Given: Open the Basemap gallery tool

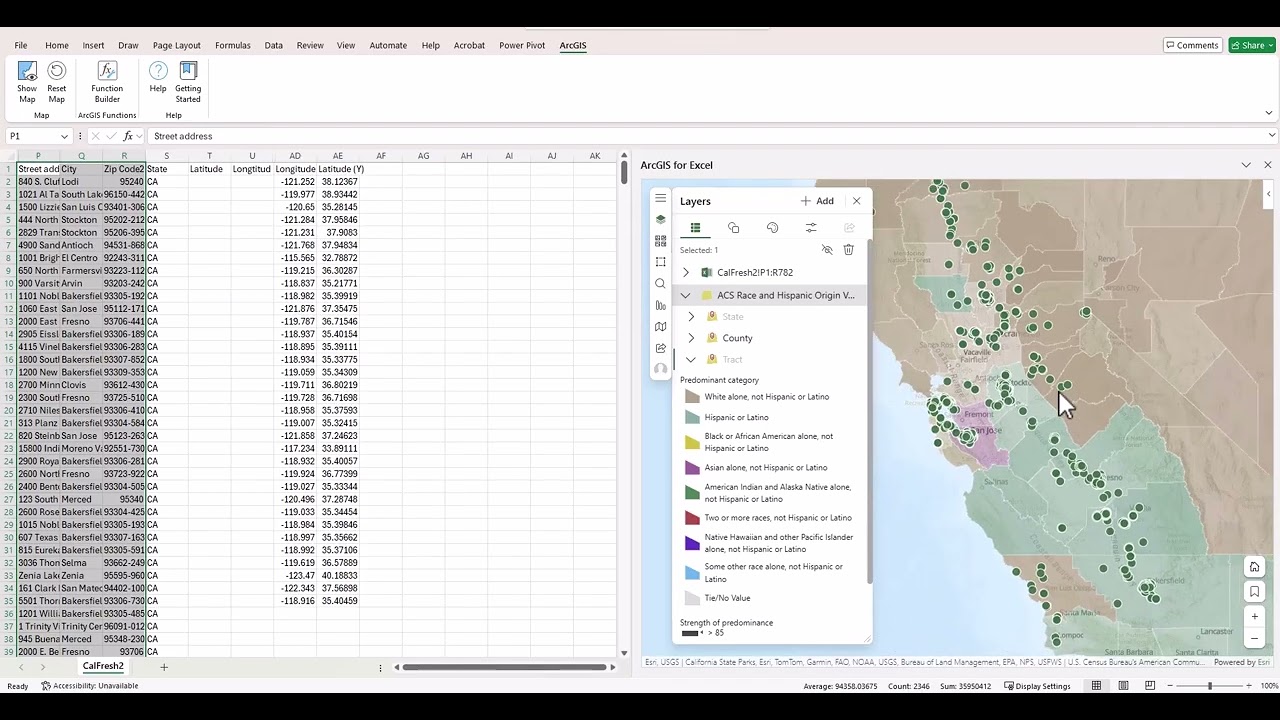Looking at the screenshot, I should pos(660,241).
